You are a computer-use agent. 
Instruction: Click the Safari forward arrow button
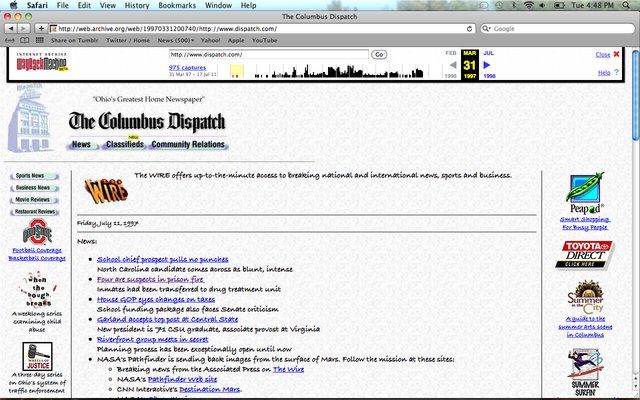pyautogui.click(x=24, y=29)
